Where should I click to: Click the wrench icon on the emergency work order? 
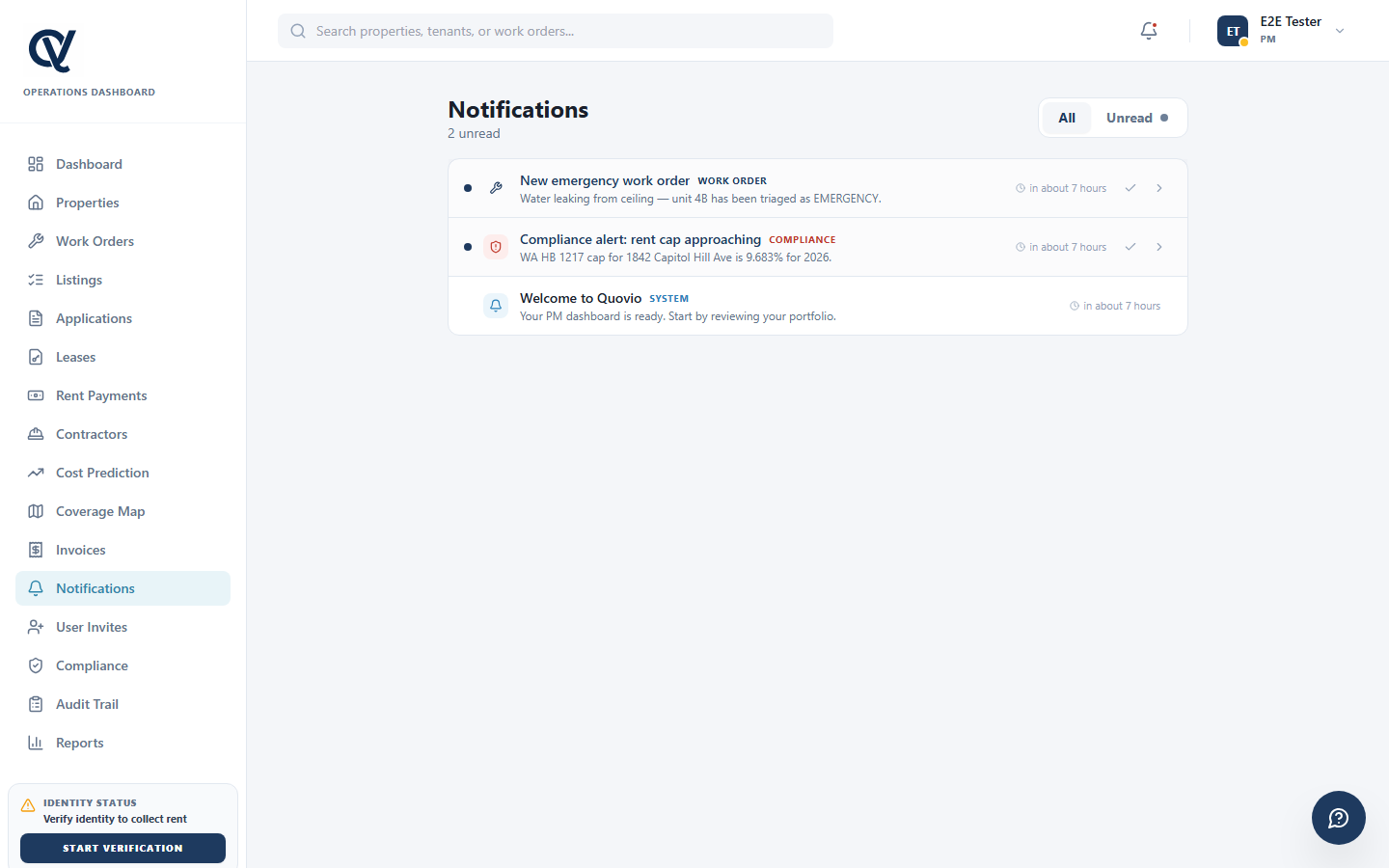pos(496,187)
